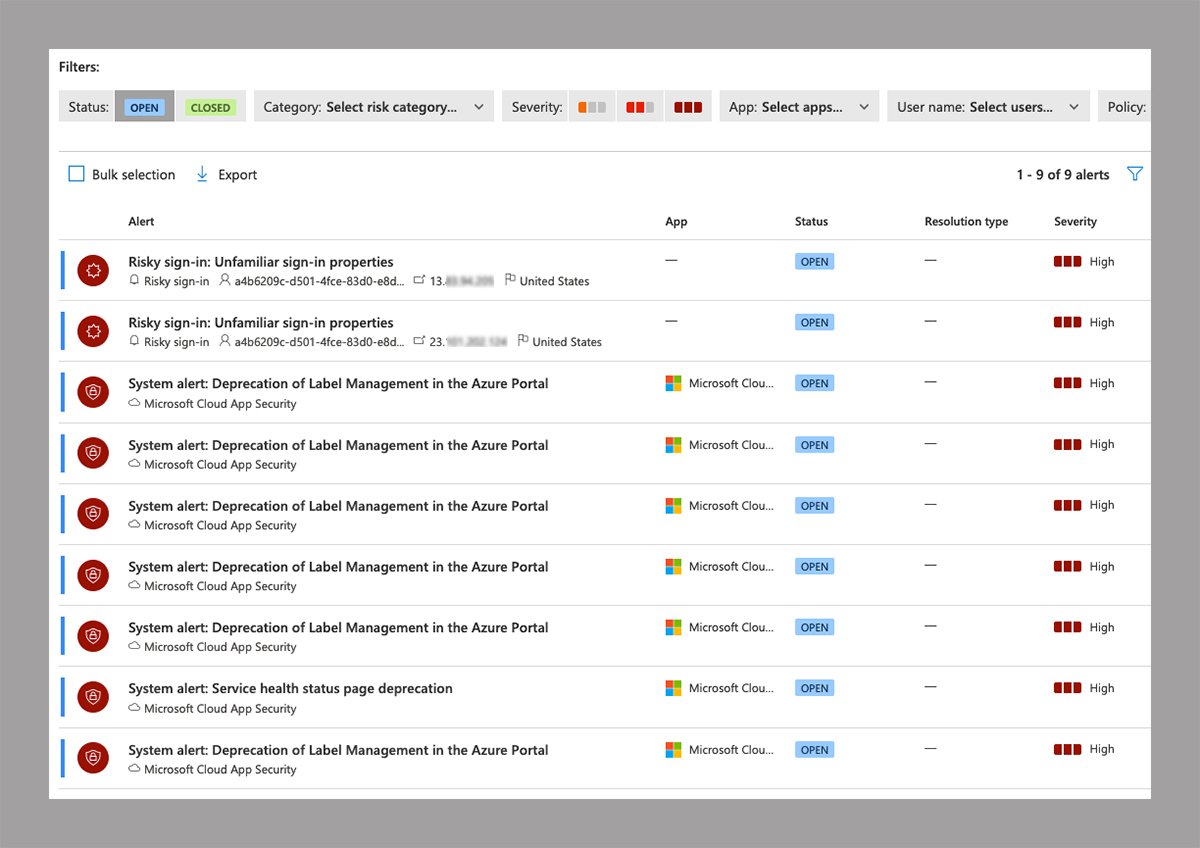Click the risky sign-in gear icon on the first alert
Image resolution: width=1200 pixels, height=848 pixels.
click(x=93, y=270)
